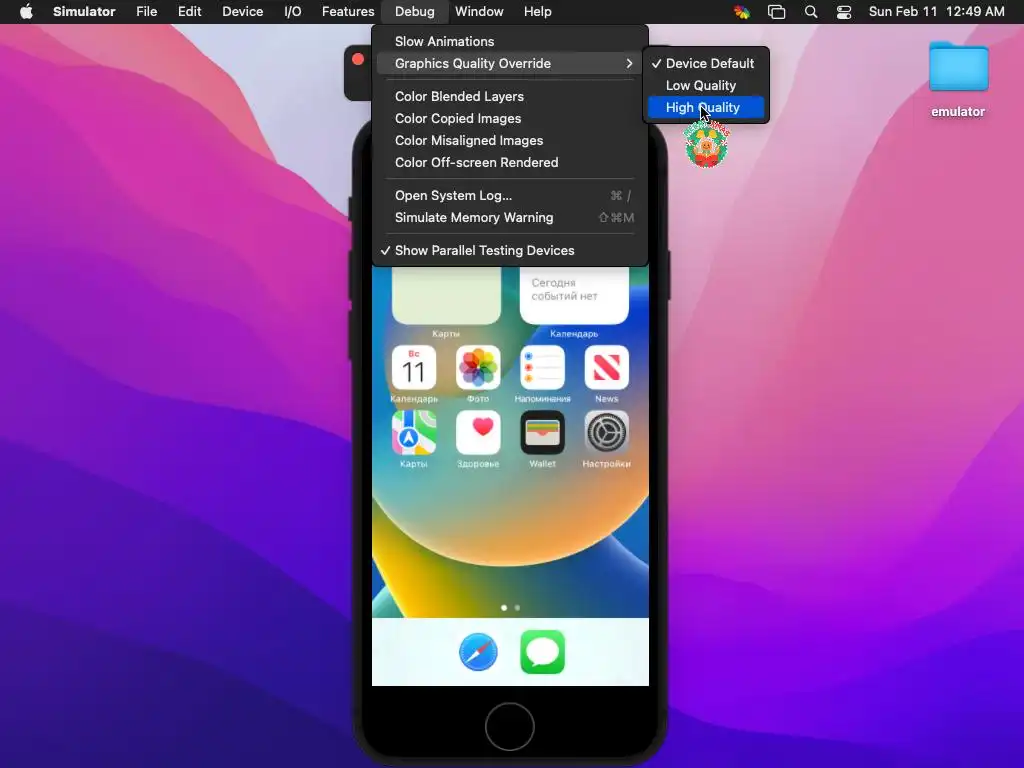Open the Edit menu
1024x768 pixels.
[x=189, y=11]
